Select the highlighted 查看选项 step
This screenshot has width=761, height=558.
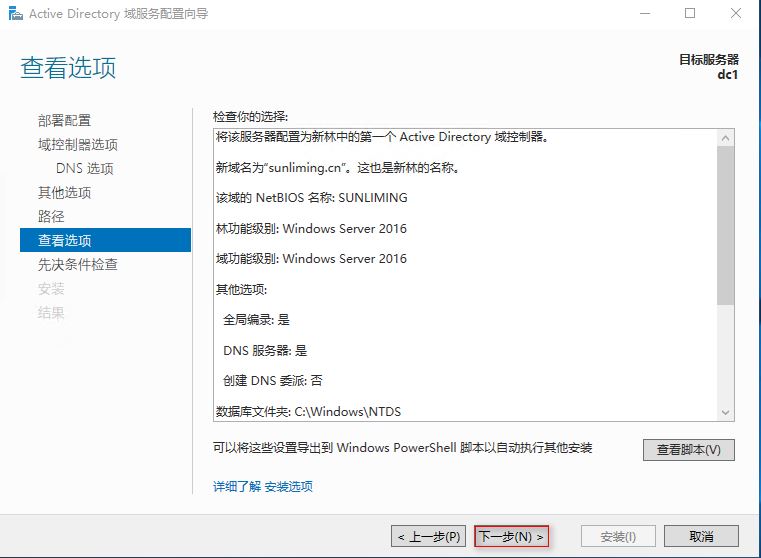coord(105,240)
